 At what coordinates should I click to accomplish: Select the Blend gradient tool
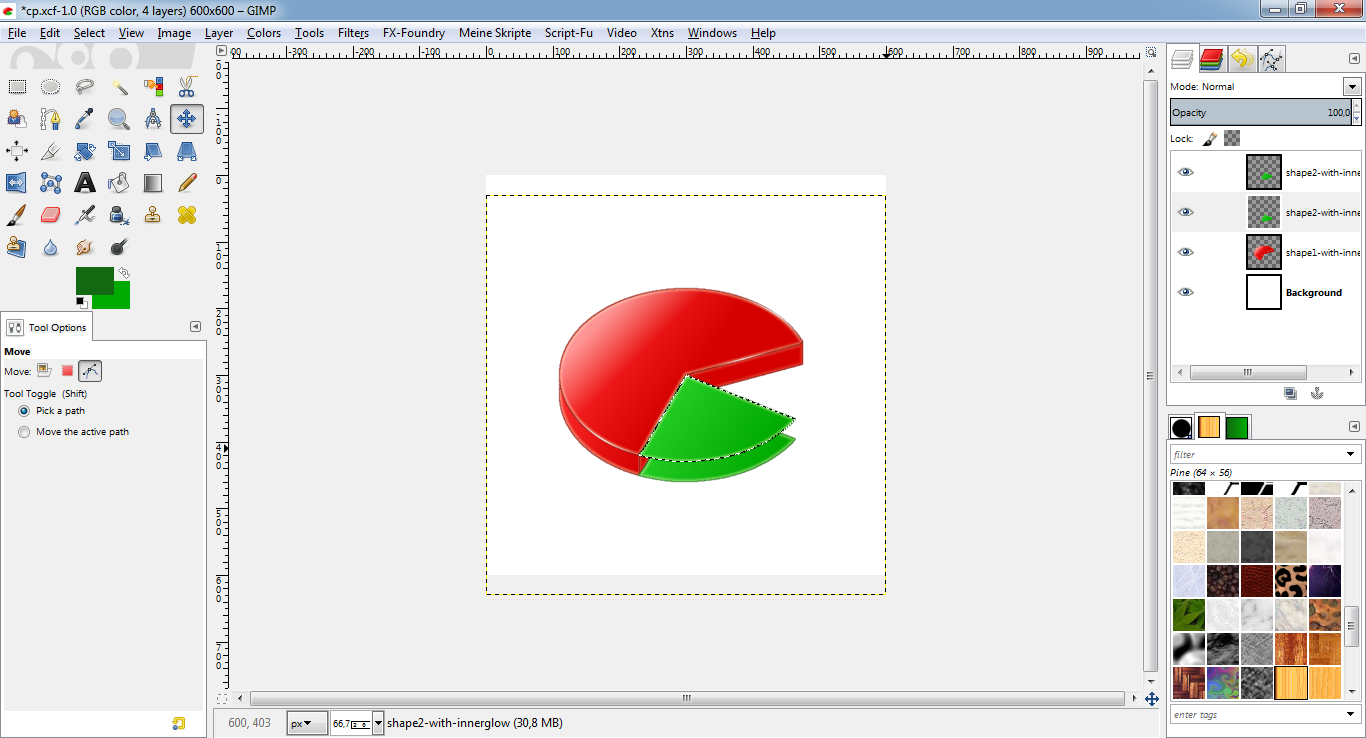coord(153,183)
